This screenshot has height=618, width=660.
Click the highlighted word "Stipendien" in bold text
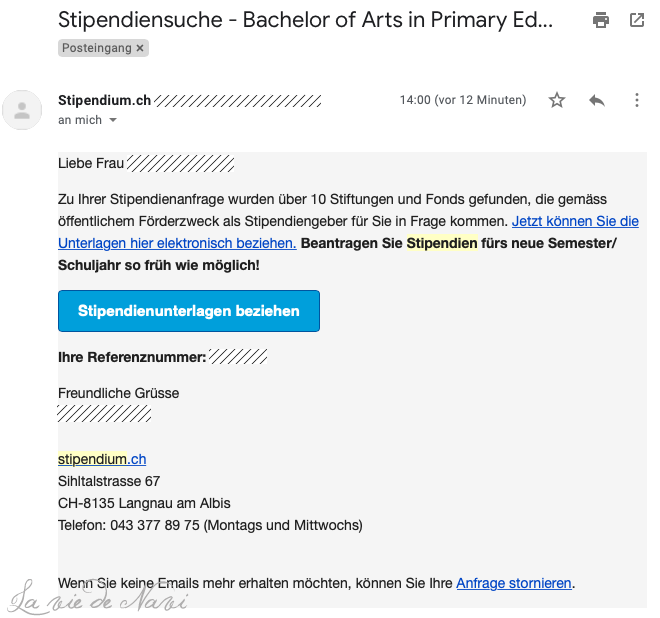tap(442, 243)
